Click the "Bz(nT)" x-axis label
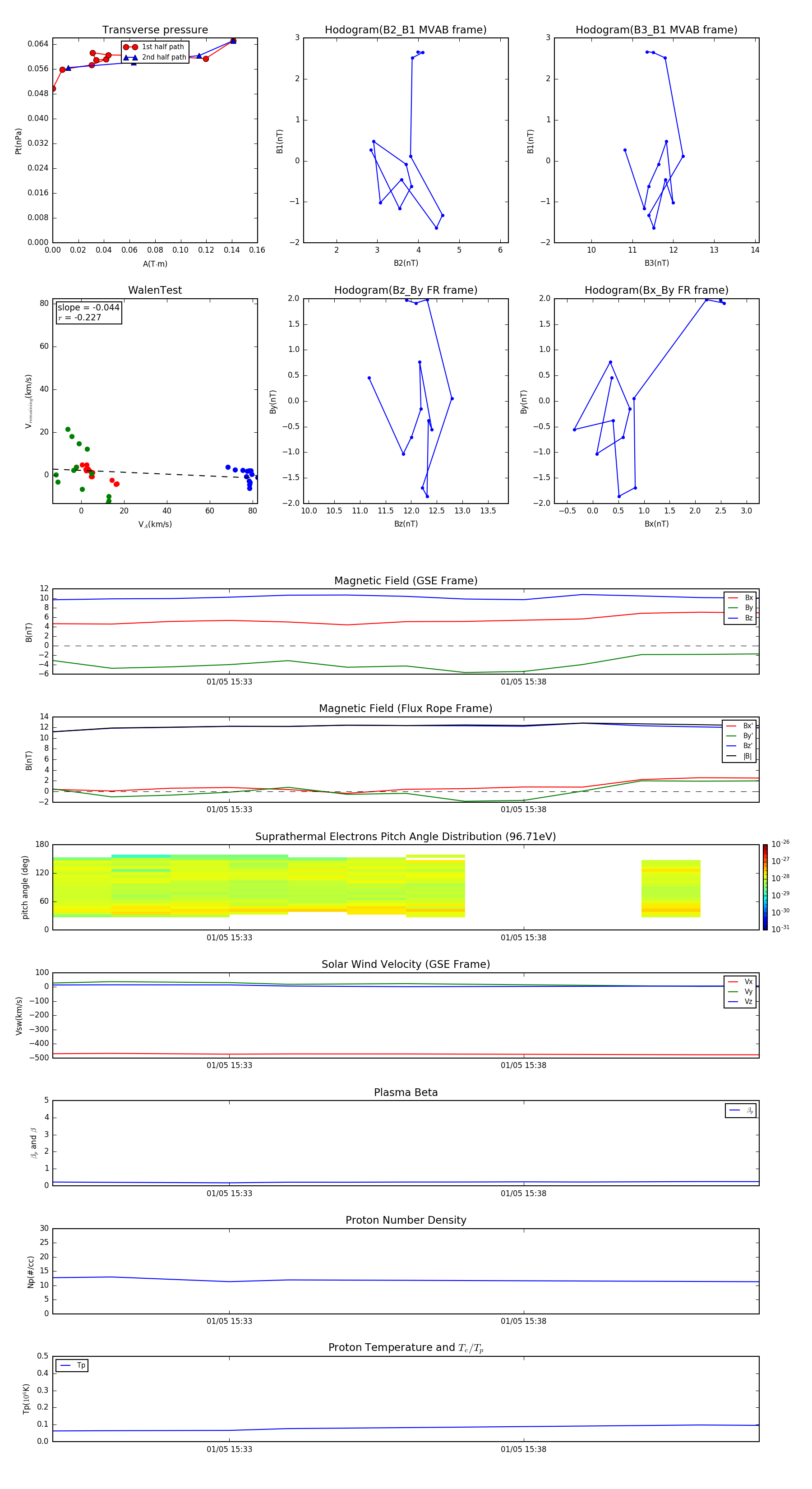The height and width of the screenshot is (1489, 812). [406, 524]
